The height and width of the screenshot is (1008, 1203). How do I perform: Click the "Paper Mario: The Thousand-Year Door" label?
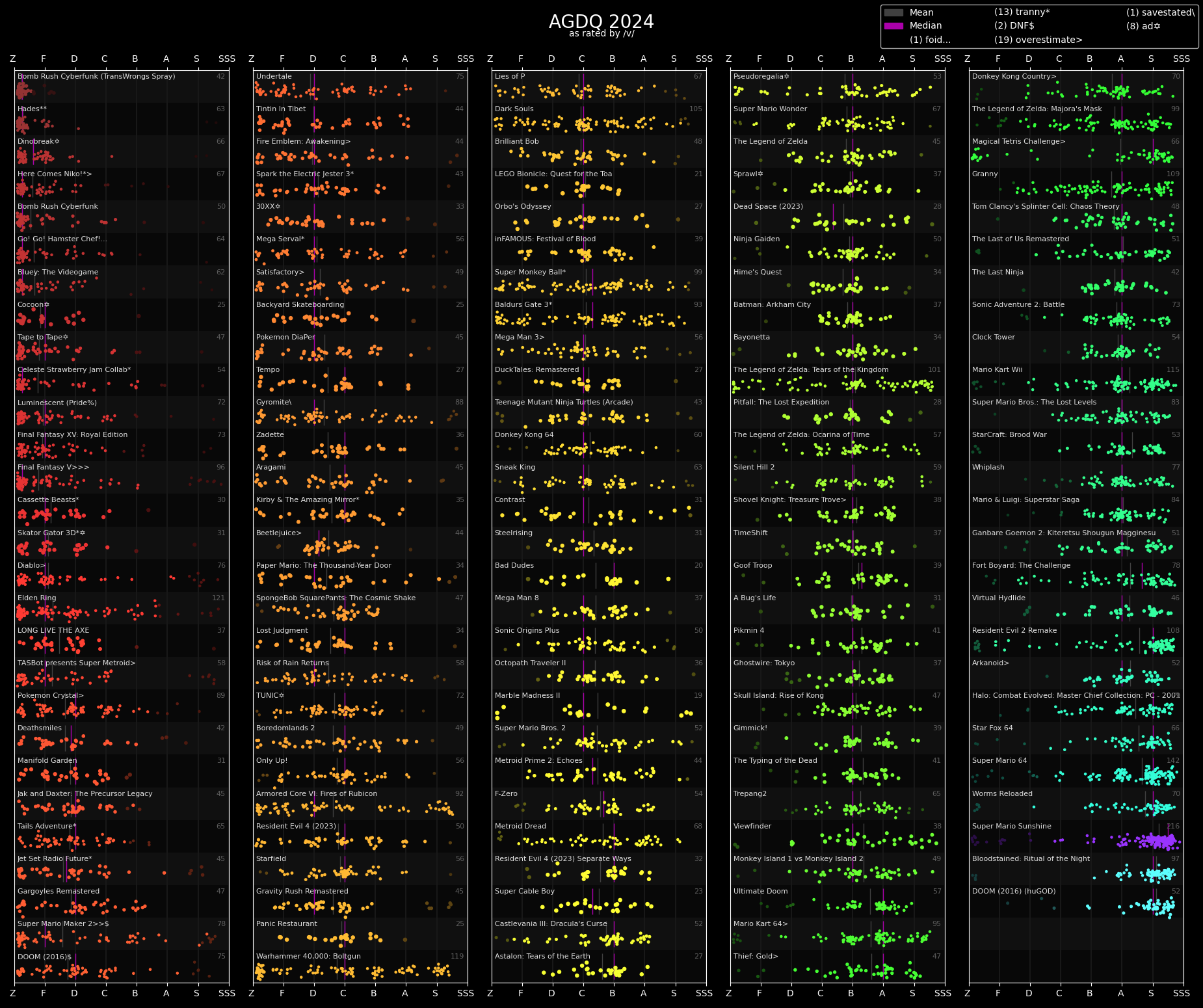pos(324,566)
